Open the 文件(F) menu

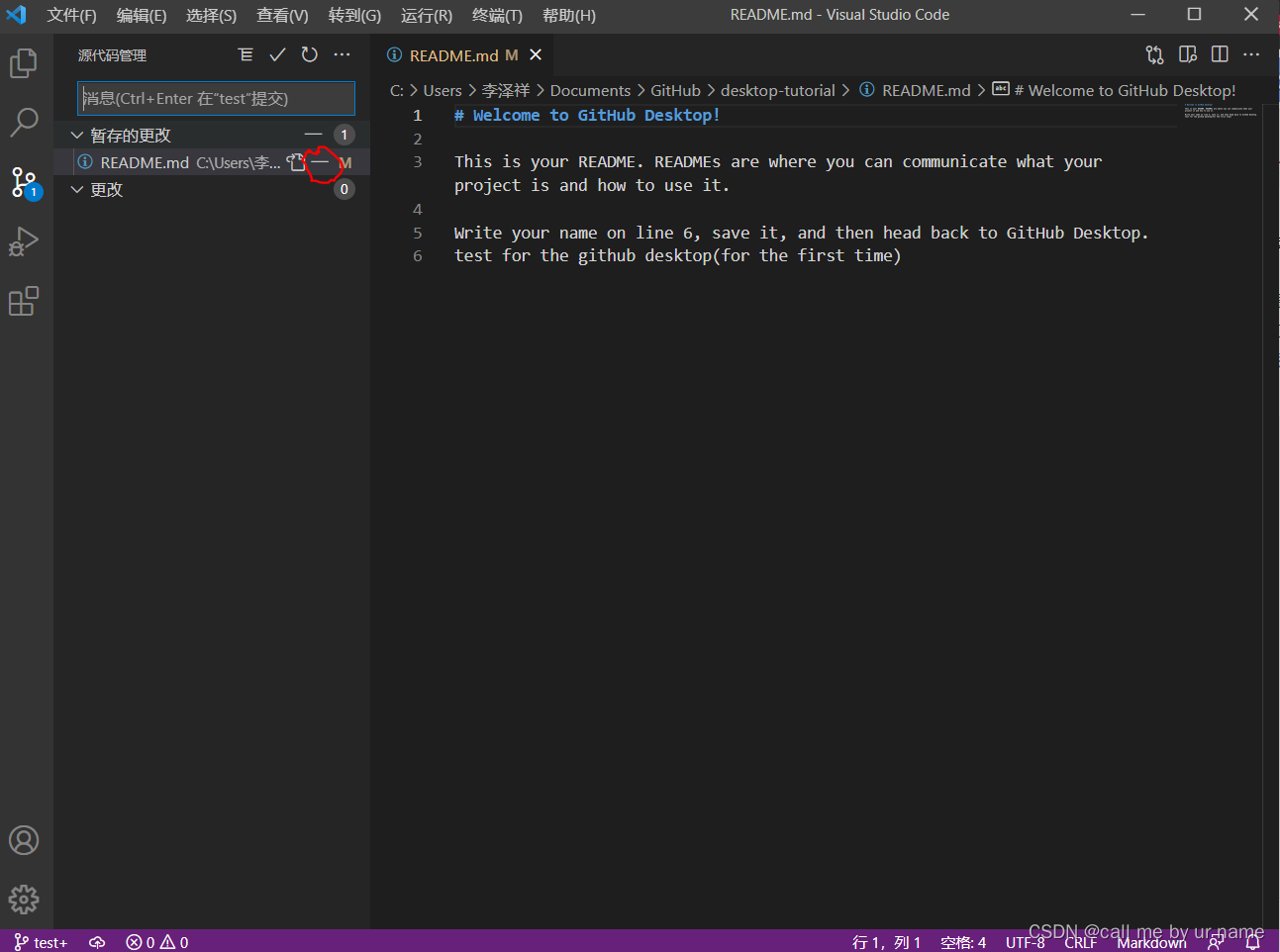point(70,15)
